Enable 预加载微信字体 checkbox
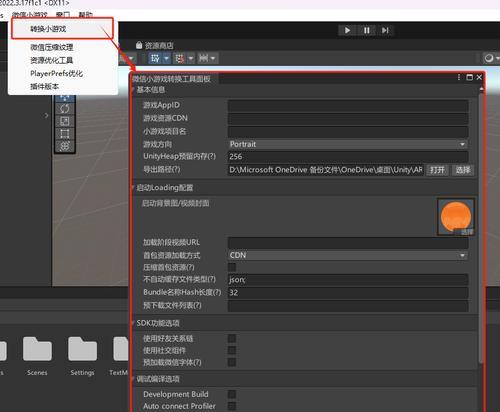 (x=232, y=362)
